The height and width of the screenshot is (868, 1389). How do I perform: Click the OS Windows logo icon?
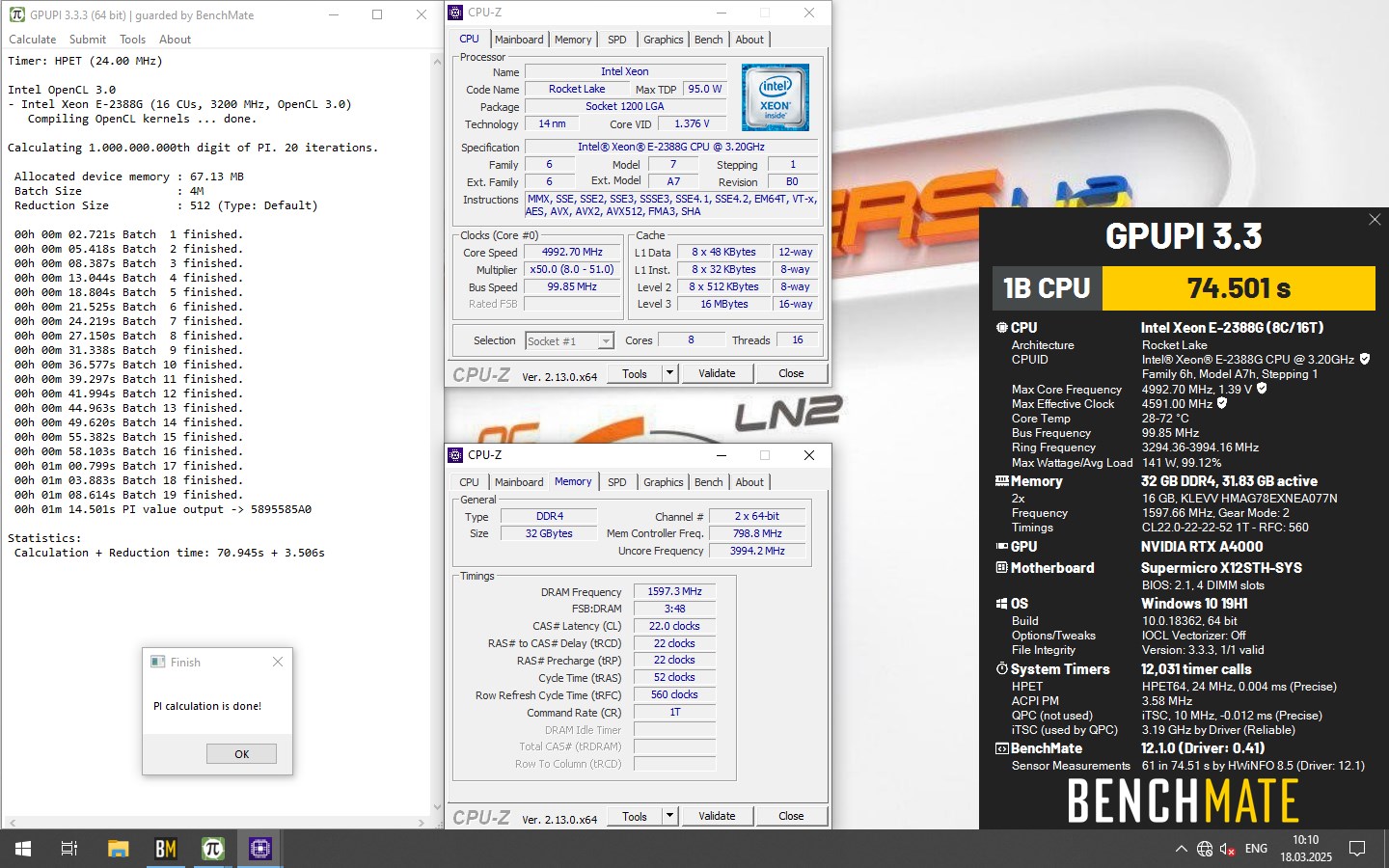pyautogui.click(x=1001, y=604)
